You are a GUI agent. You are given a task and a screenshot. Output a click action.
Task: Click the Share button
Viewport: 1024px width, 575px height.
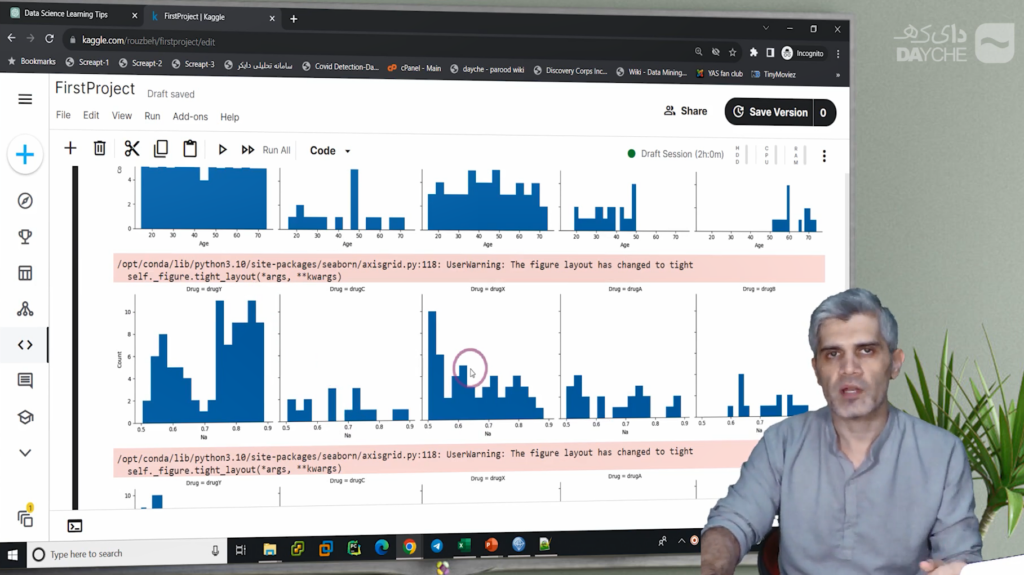pos(686,111)
